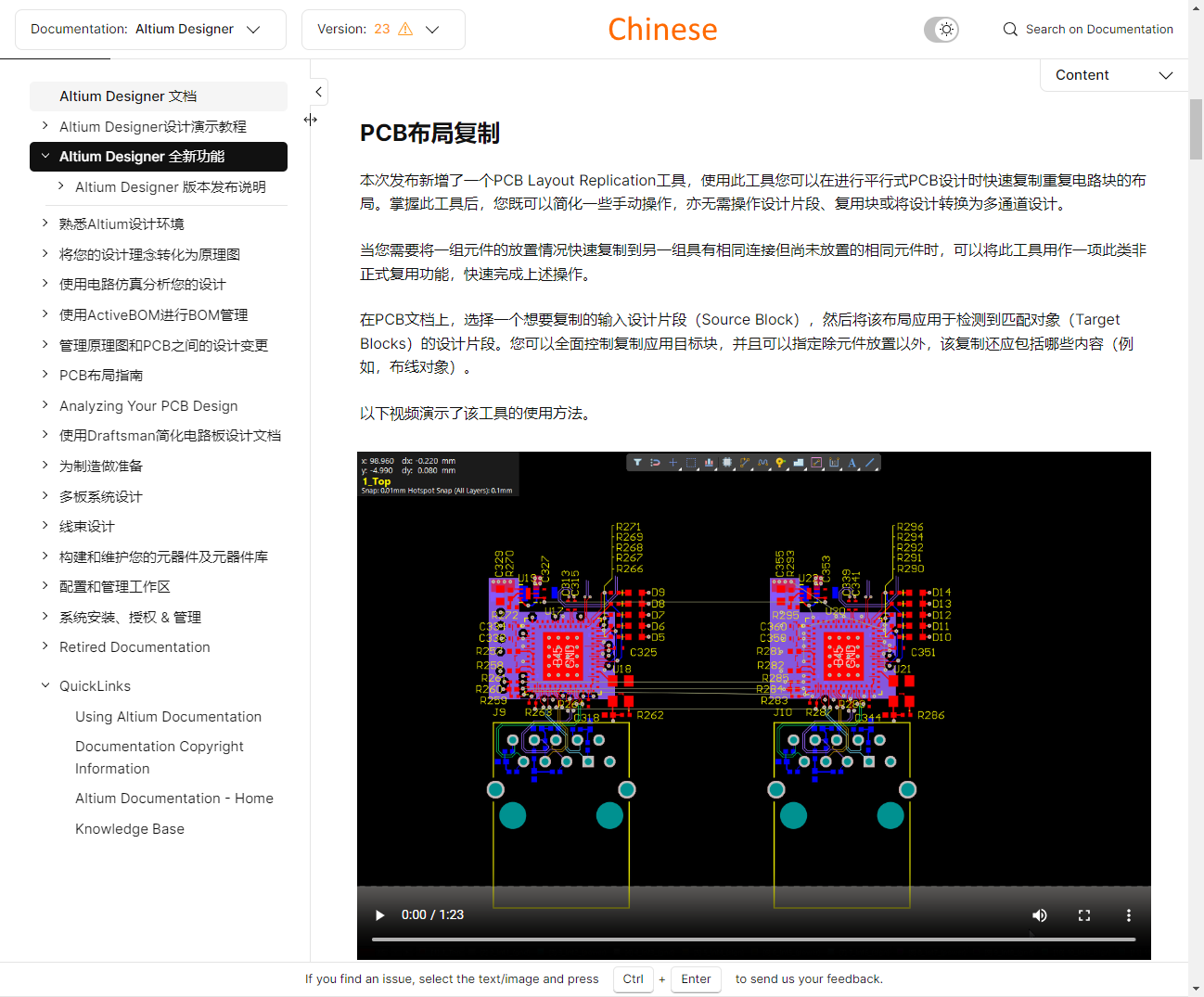Click the align objects icon in video toolbar
This screenshot has width=1204, height=997.
click(x=709, y=463)
